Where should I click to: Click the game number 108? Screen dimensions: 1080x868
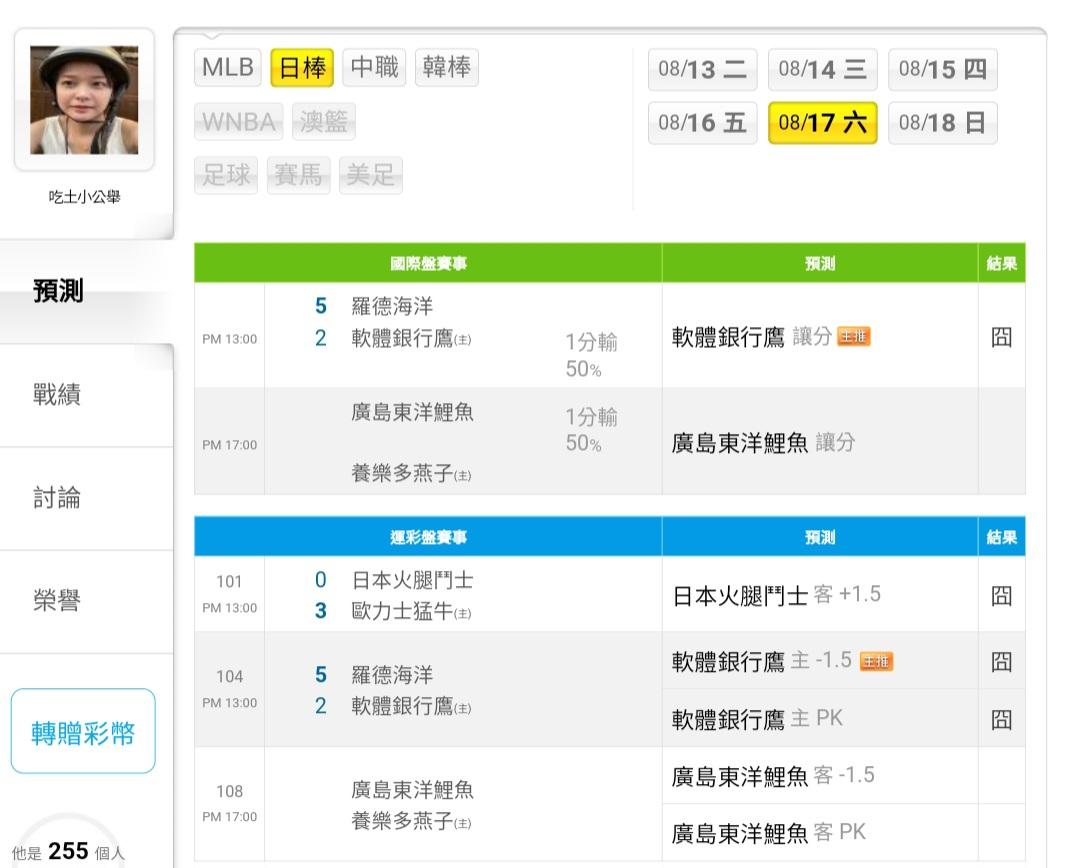229,791
